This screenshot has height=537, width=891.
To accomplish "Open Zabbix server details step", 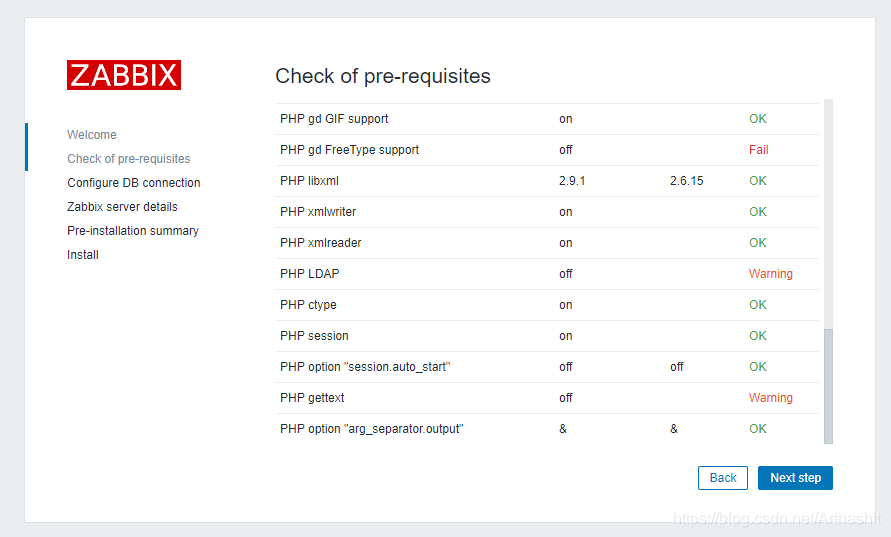I will click(x=122, y=206).
